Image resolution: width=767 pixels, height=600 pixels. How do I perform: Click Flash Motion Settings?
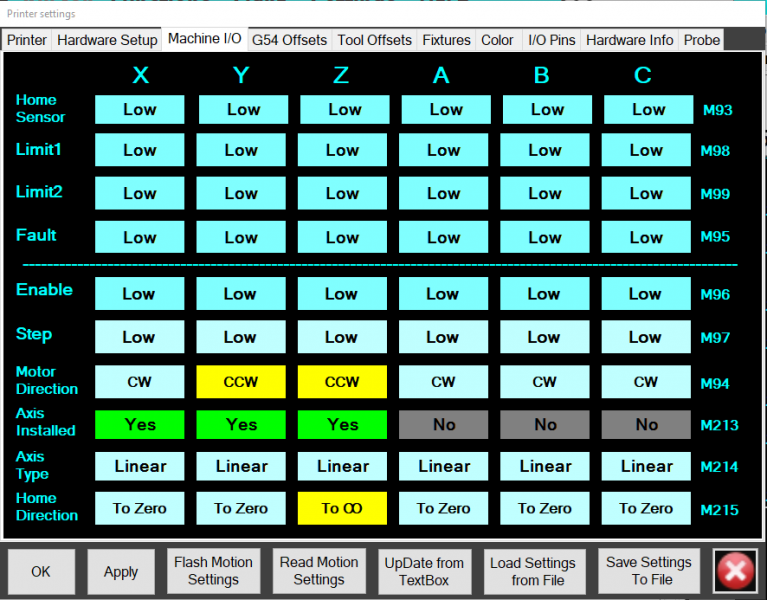click(x=213, y=571)
